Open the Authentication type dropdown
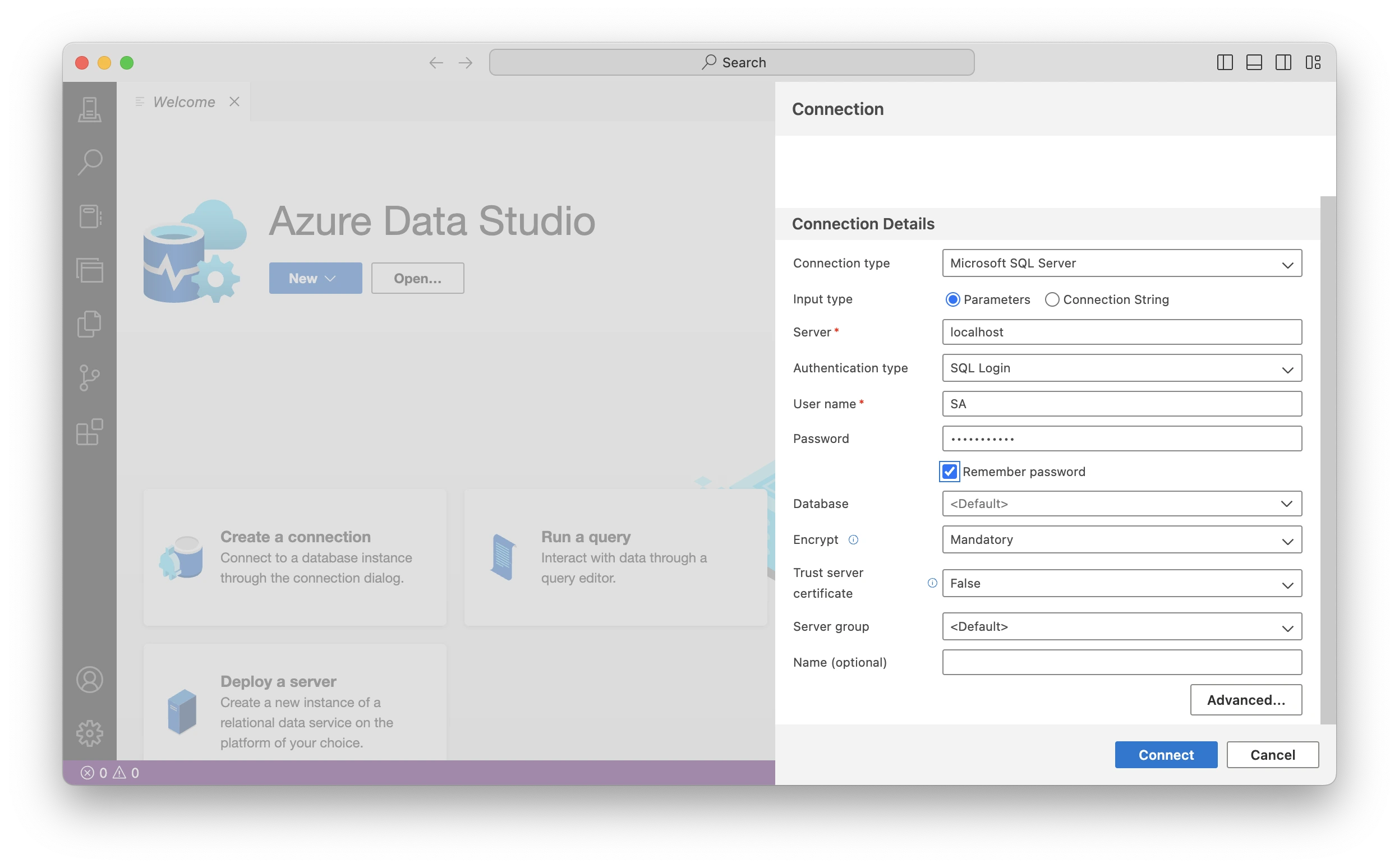Image resolution: width=1399 pixels, height=868 pixels. pyautogui.click(x=1123, y=368)
